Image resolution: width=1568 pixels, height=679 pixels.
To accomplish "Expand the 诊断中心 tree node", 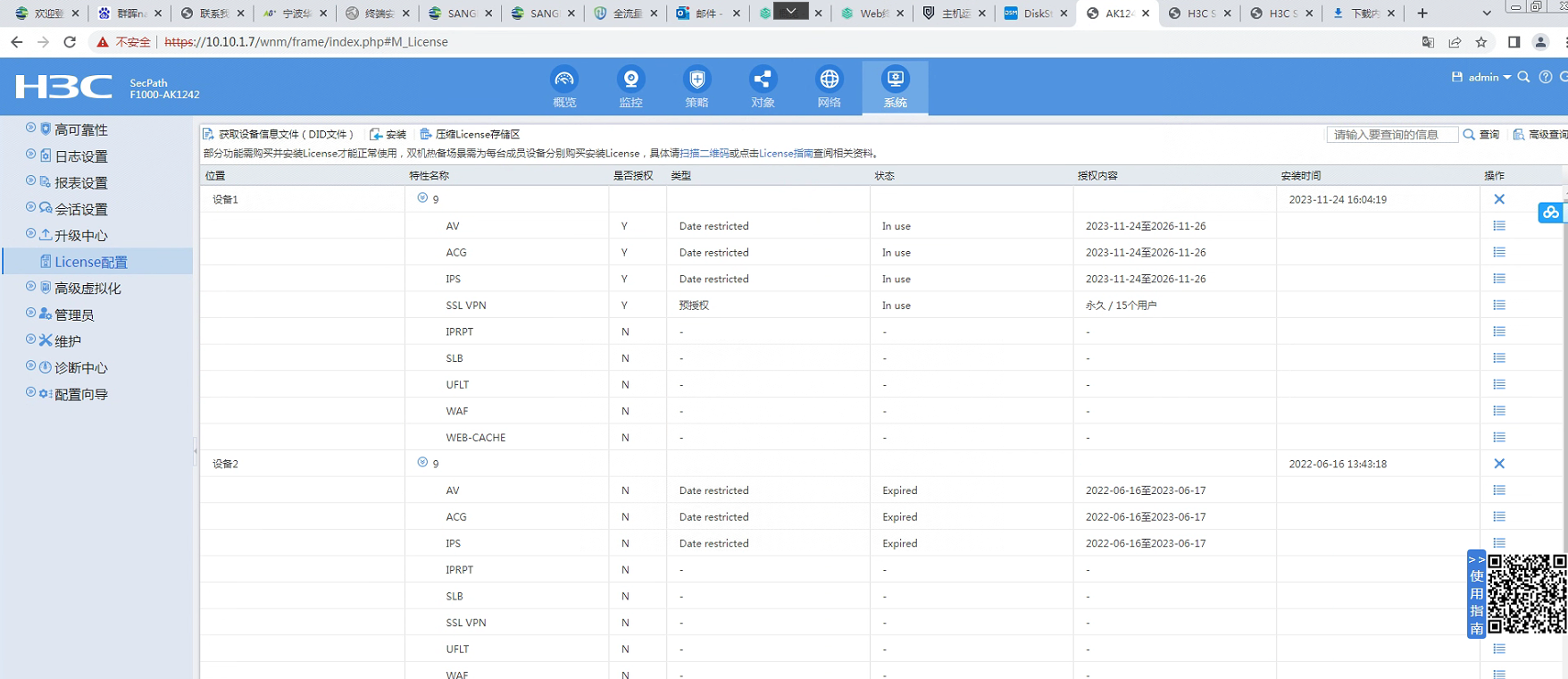I will [x=31, y=366].
